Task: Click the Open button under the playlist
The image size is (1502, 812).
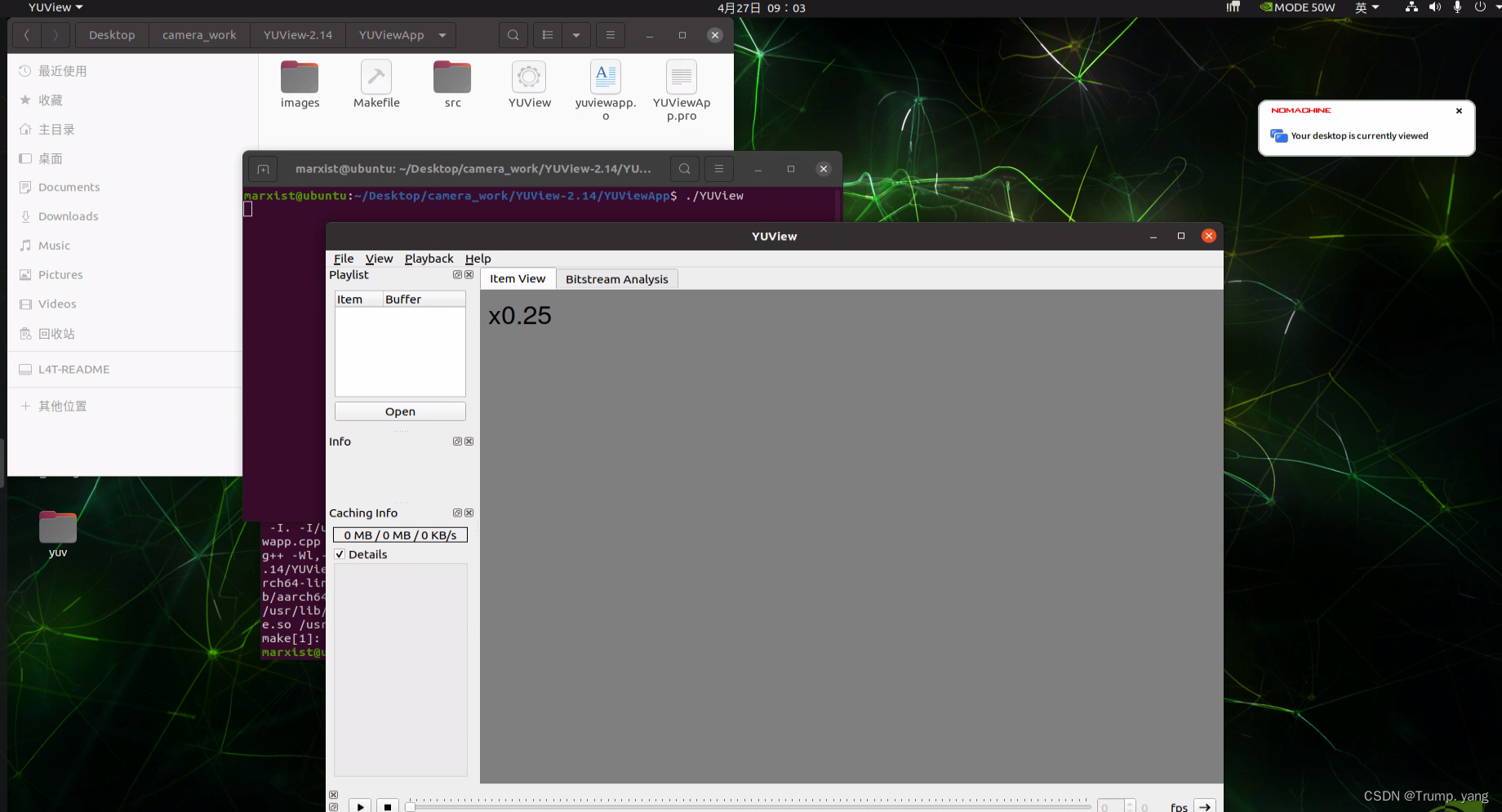Action: tap(400, 411)
